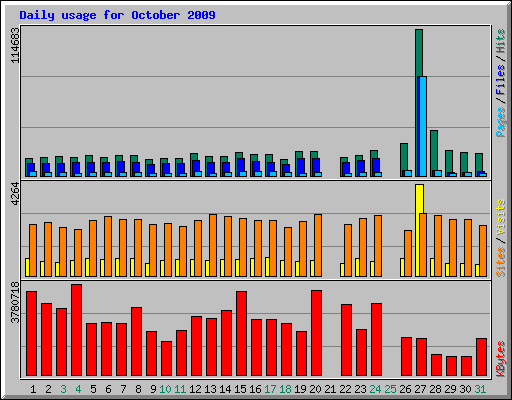Click day label 8 on the x-axis
This screenshot has width=512, height=400.
click(x=138, y=389)
